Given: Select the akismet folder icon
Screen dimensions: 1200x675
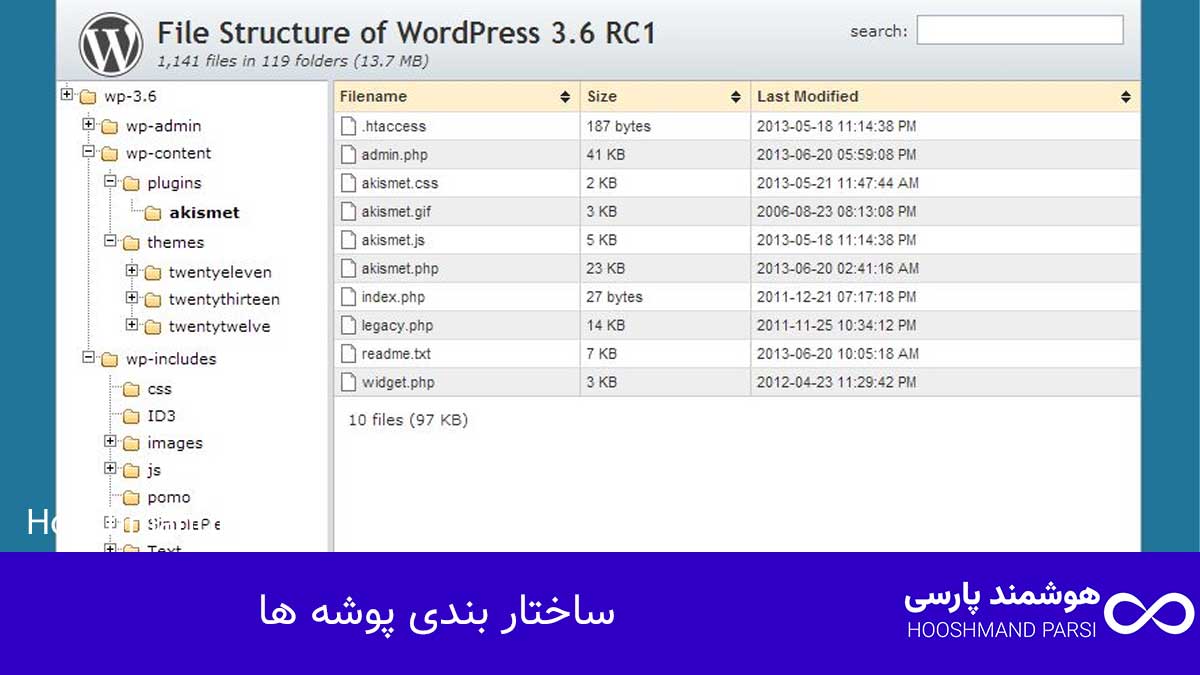Looking at the screenshot, I should pyautogui.click(x=152, y=213).
